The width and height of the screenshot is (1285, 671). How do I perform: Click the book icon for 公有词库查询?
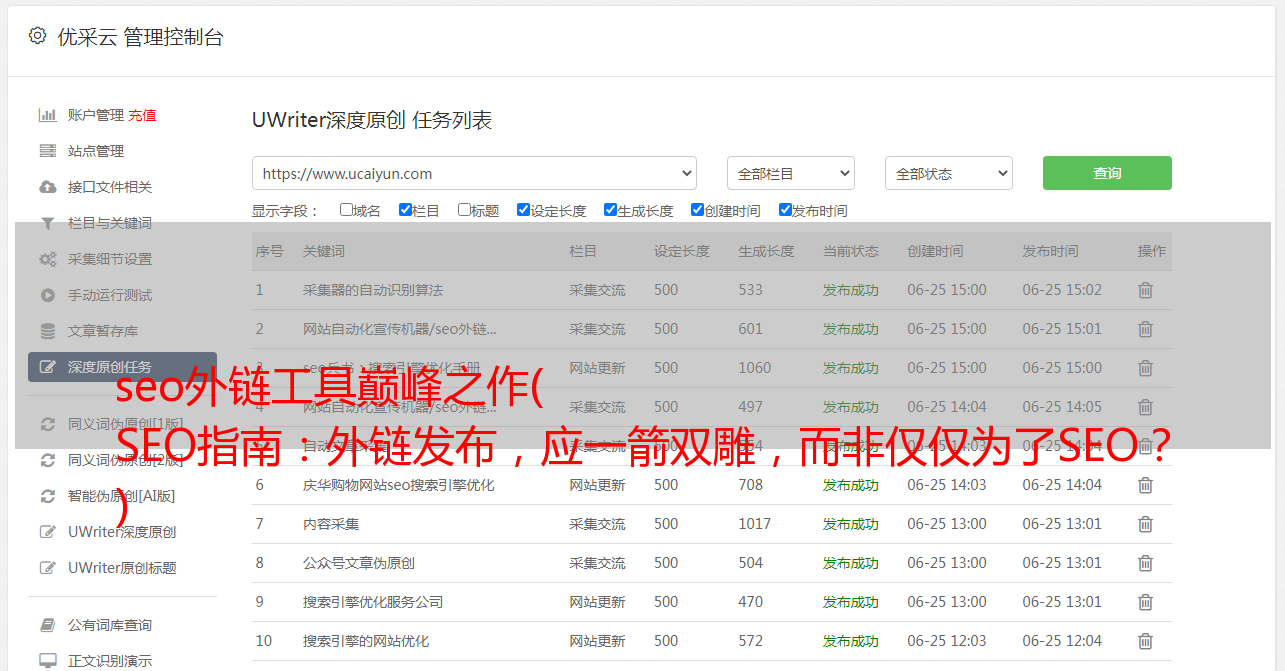(x=47, y=625)
